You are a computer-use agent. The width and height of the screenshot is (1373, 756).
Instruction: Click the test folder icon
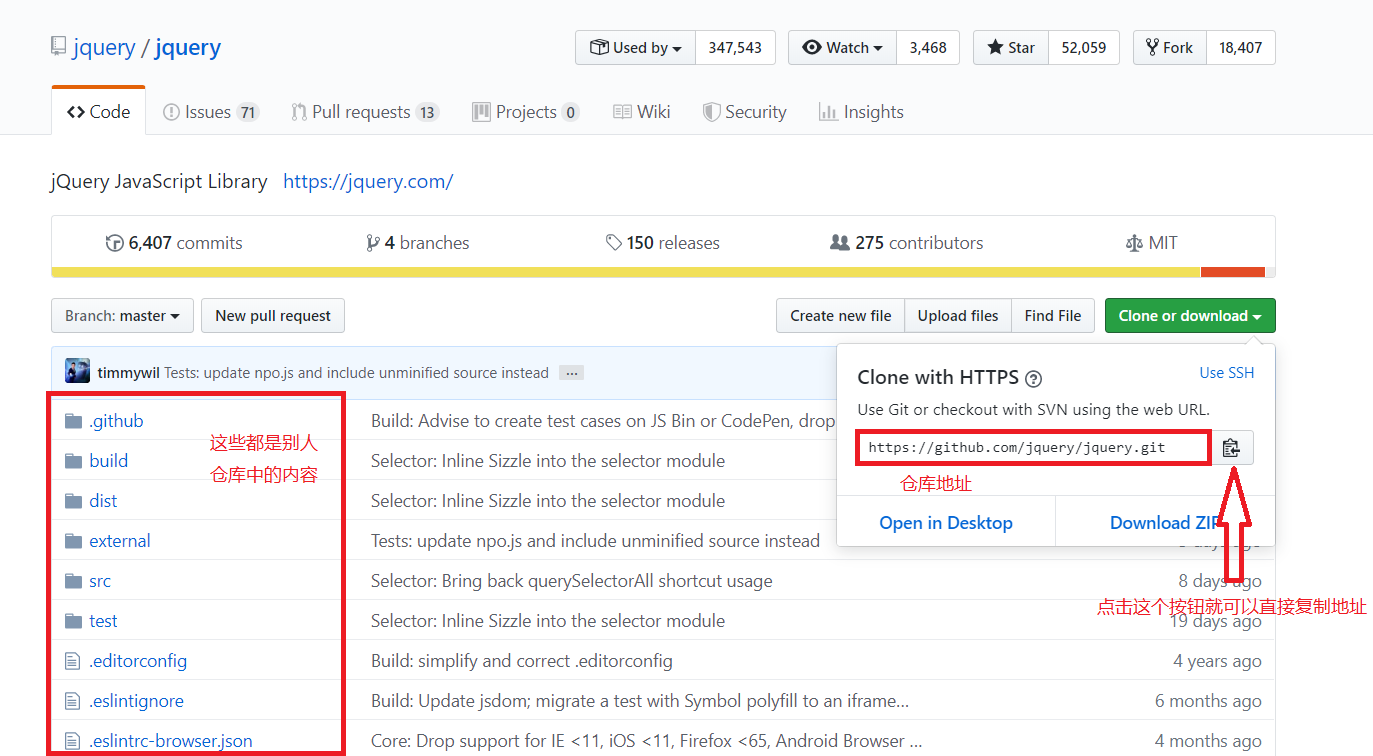[73, 621]
